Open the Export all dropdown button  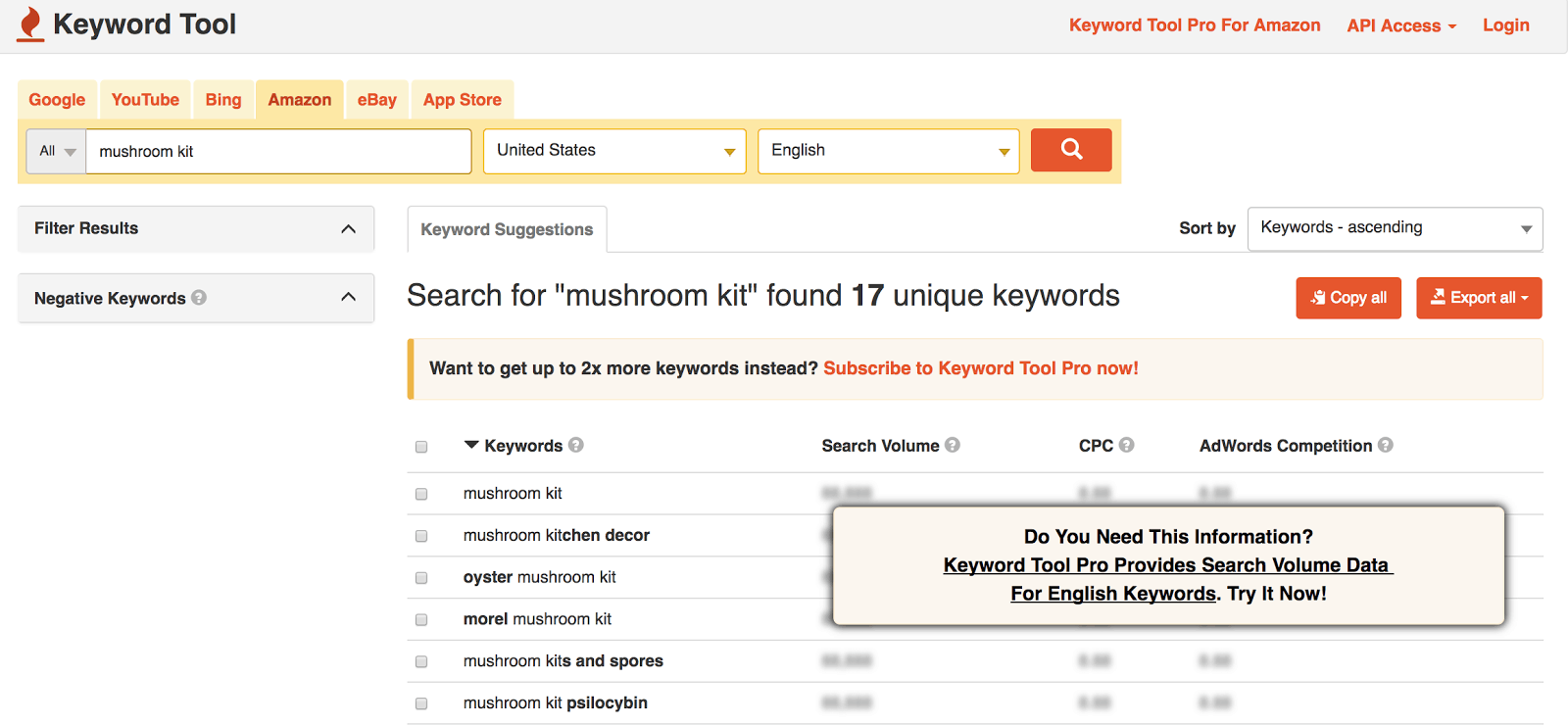(x=1479, y=298)
